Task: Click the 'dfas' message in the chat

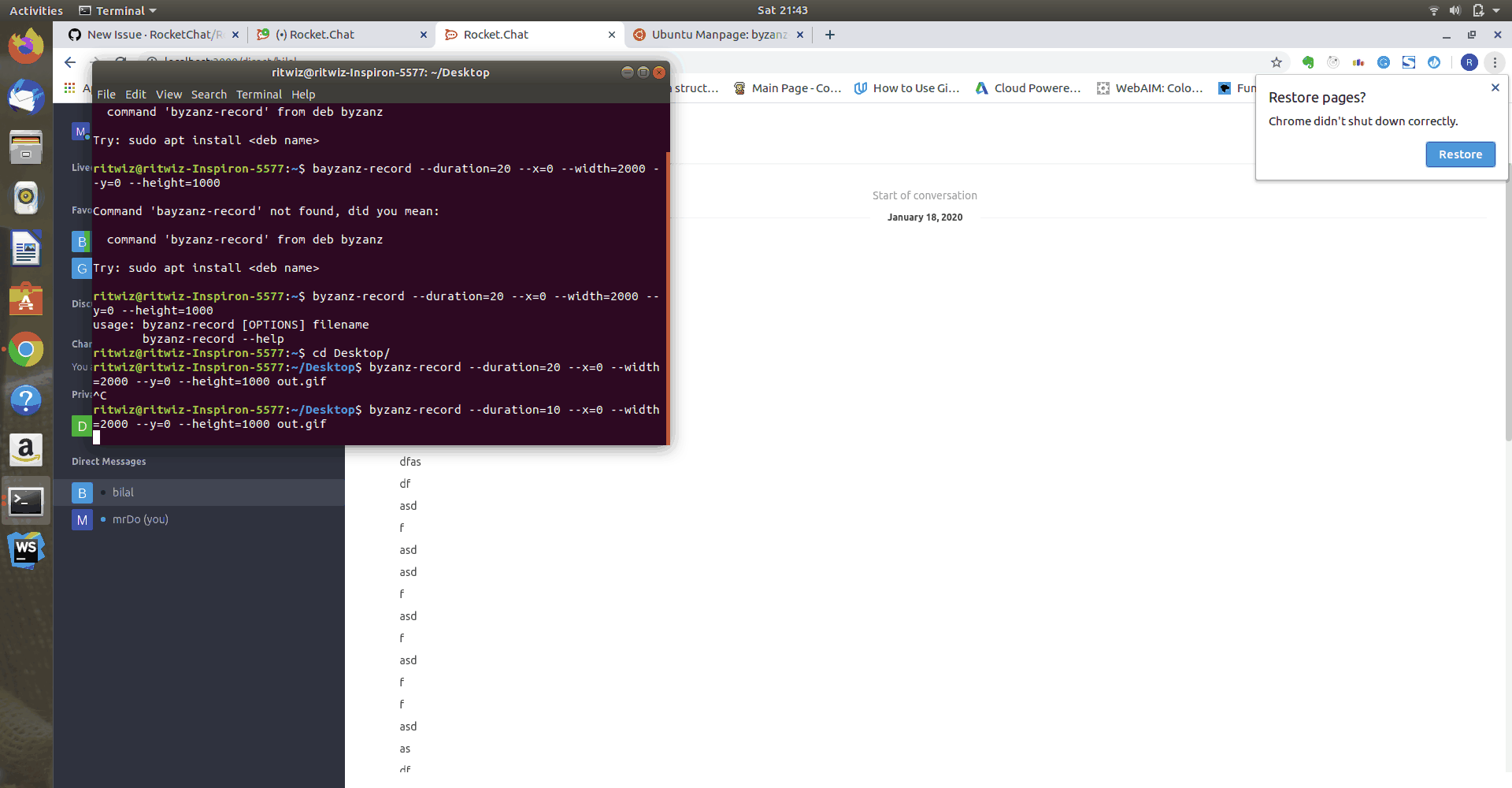Action: tap(410, 462)
